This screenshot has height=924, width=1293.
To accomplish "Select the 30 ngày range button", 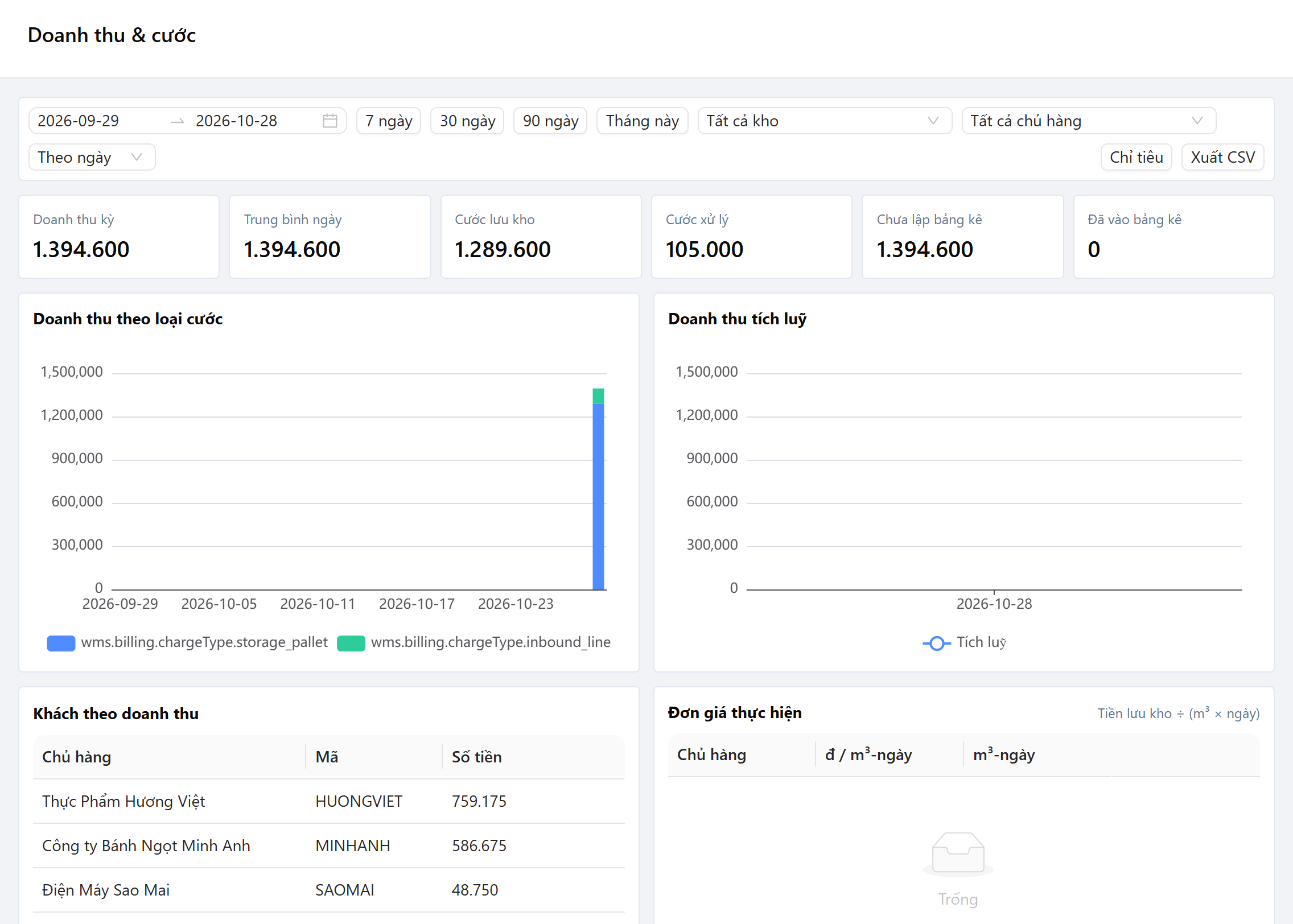I will (467, 121).
